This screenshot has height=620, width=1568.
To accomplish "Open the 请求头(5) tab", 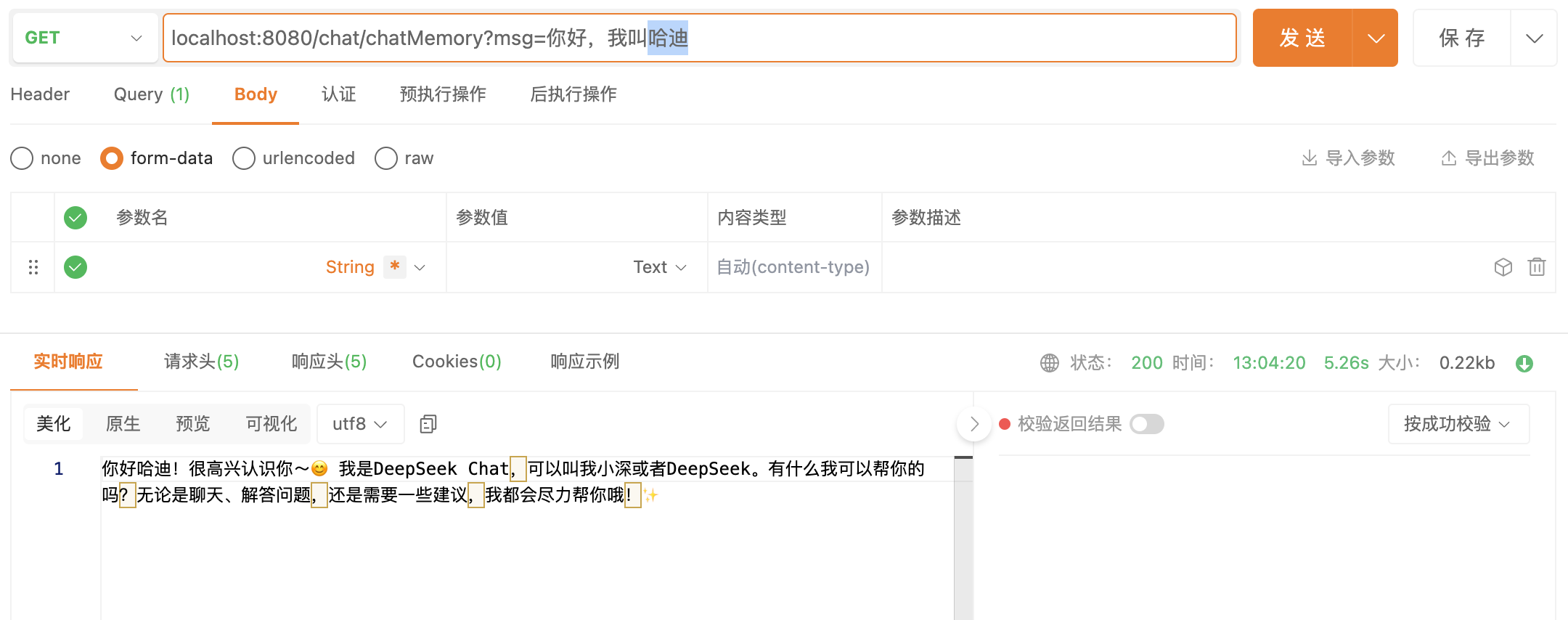I will pos(202,362).
